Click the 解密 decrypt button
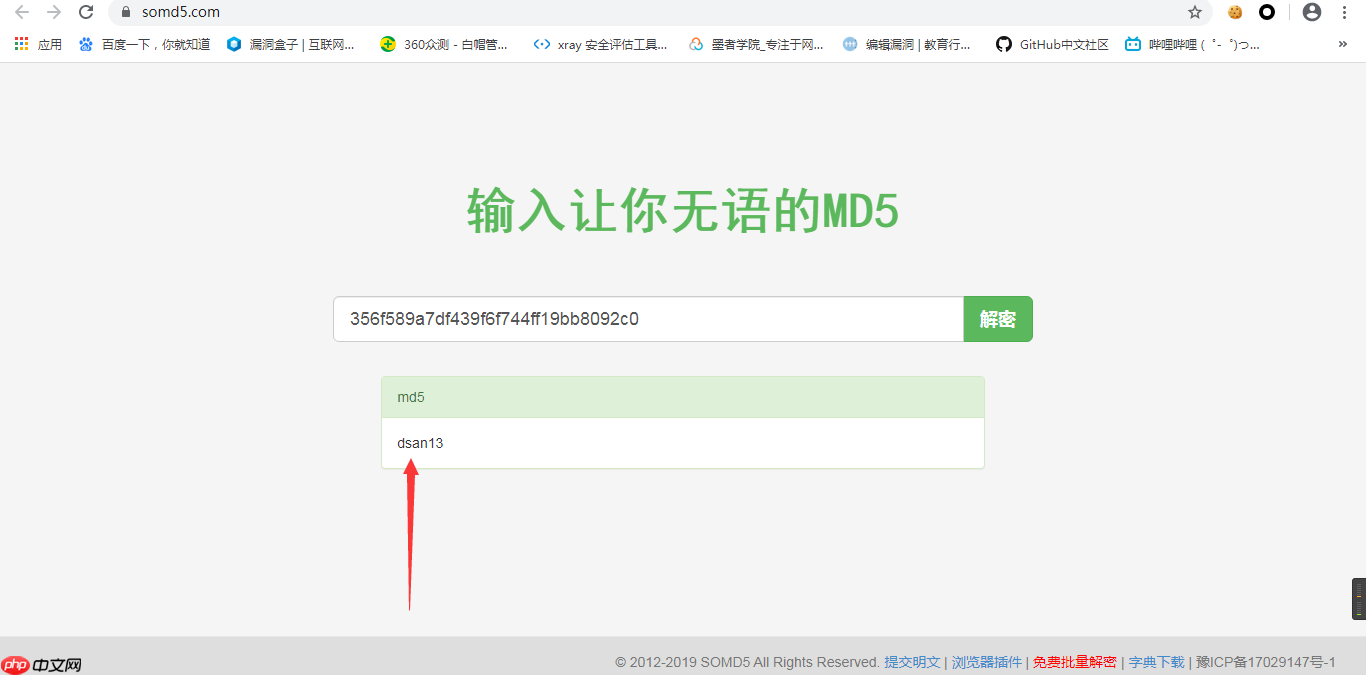Viewport: 1366px width, 675px height. 998,318
